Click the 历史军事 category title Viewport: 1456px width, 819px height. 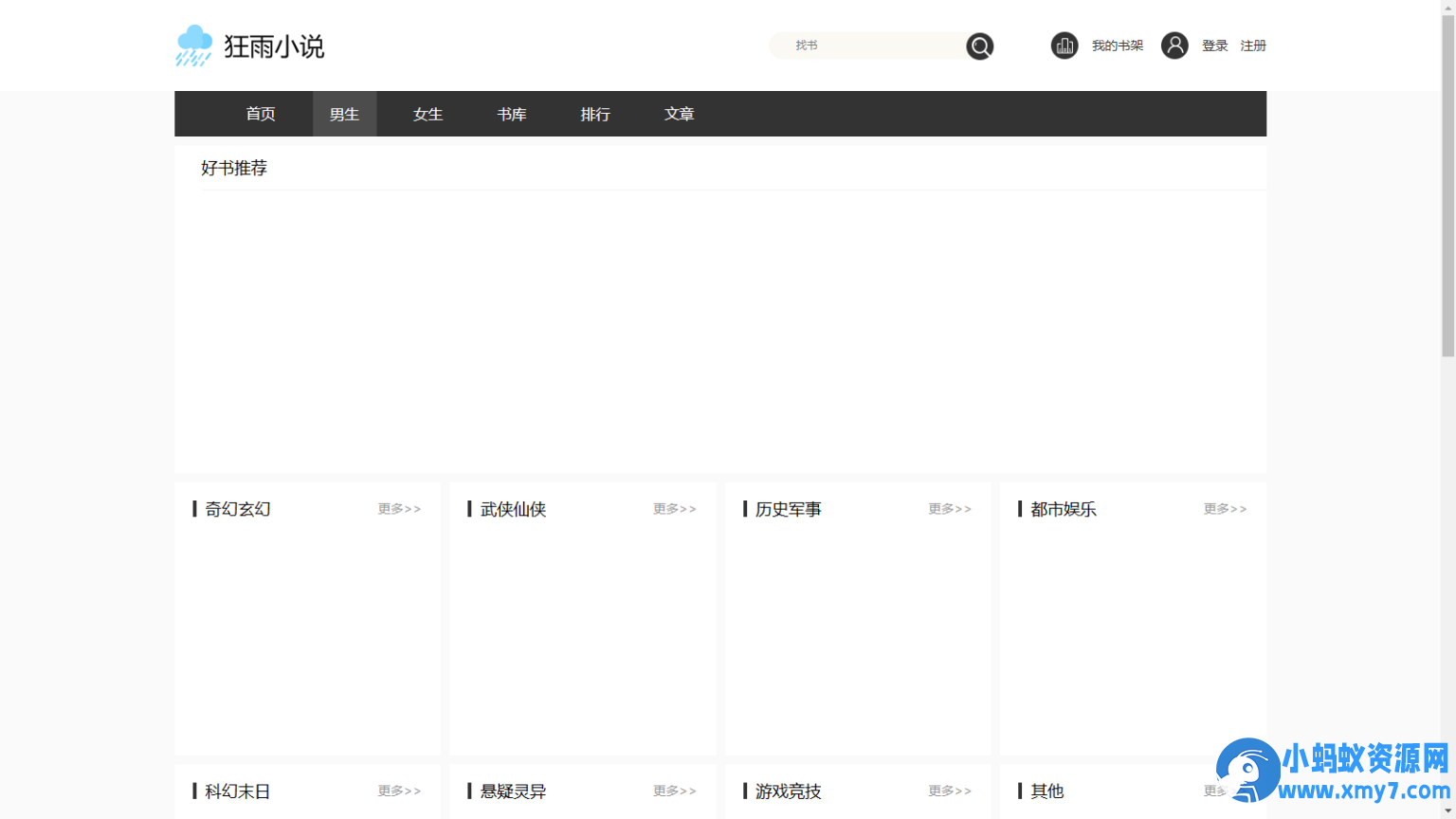[x=789, y=509]
